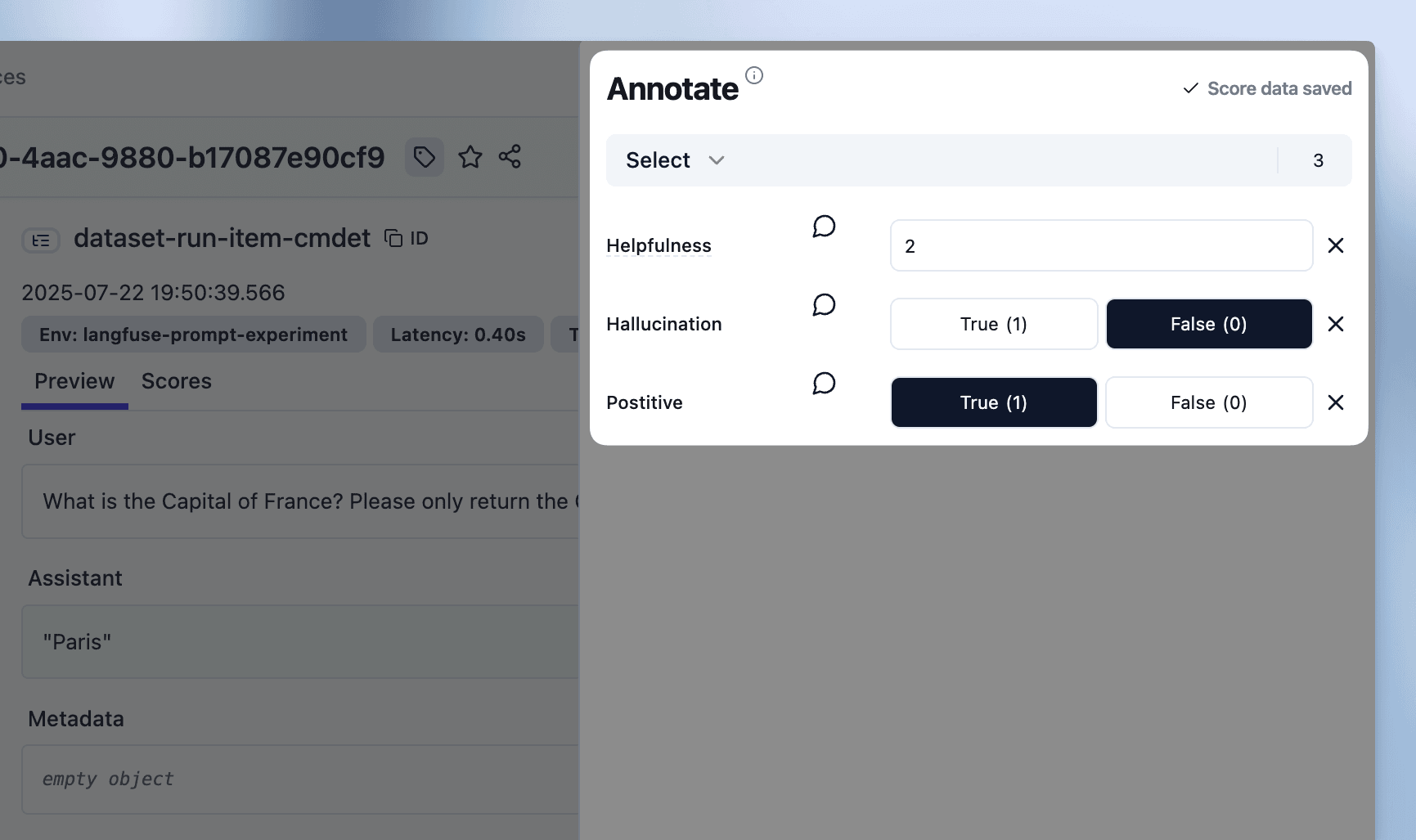Edit the Helpfulness value field
The image size is (1416, 840).
pyautogui.click(x=1100, y=245)
